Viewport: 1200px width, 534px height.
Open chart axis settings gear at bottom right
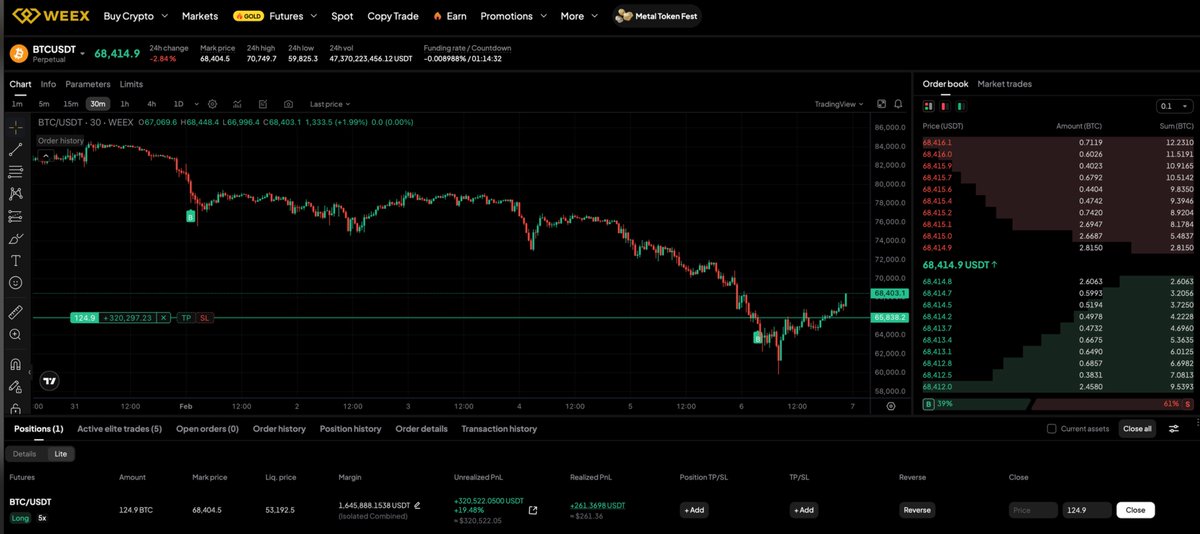890,407
